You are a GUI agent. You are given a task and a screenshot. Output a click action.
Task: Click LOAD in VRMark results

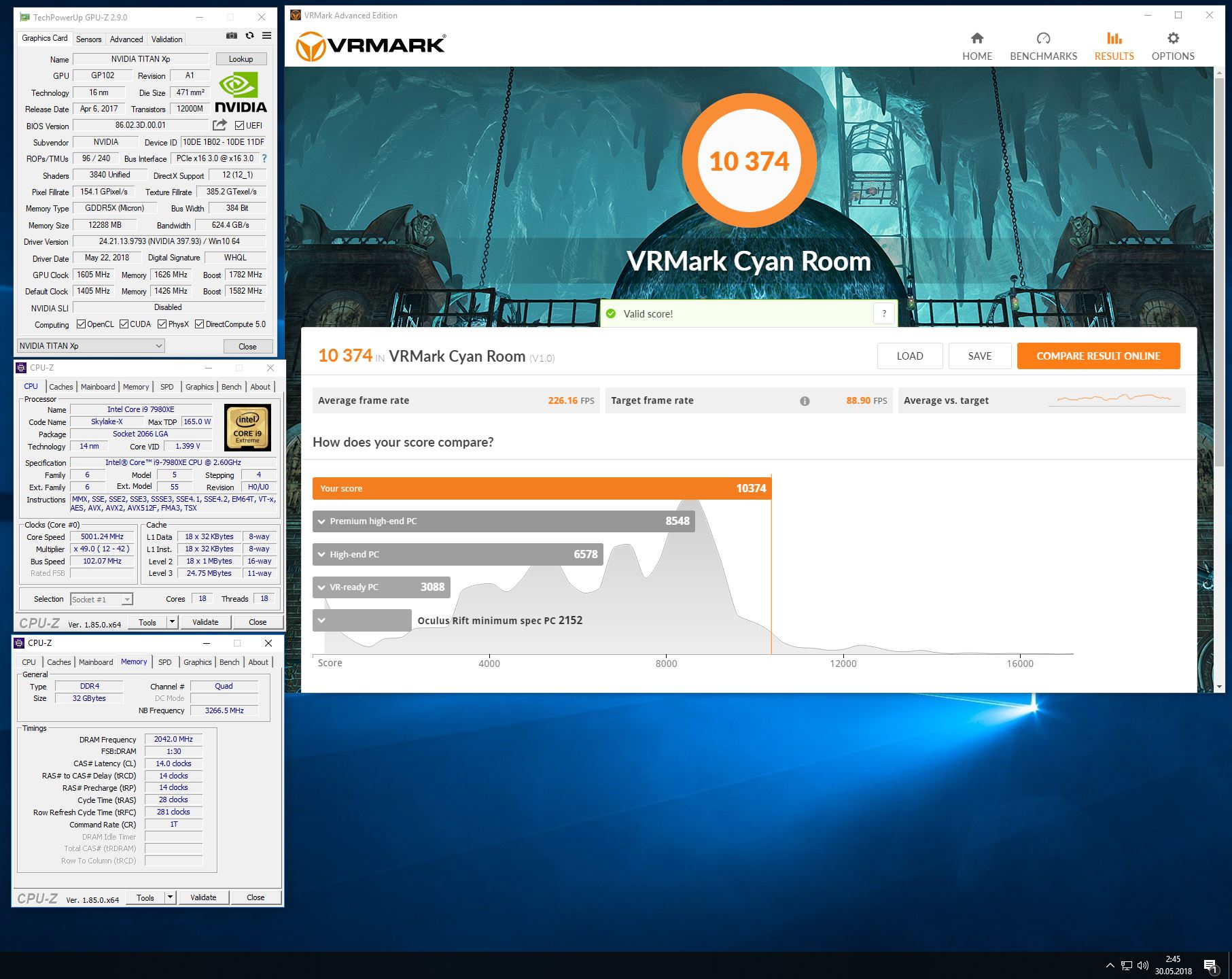pos(910,356)
